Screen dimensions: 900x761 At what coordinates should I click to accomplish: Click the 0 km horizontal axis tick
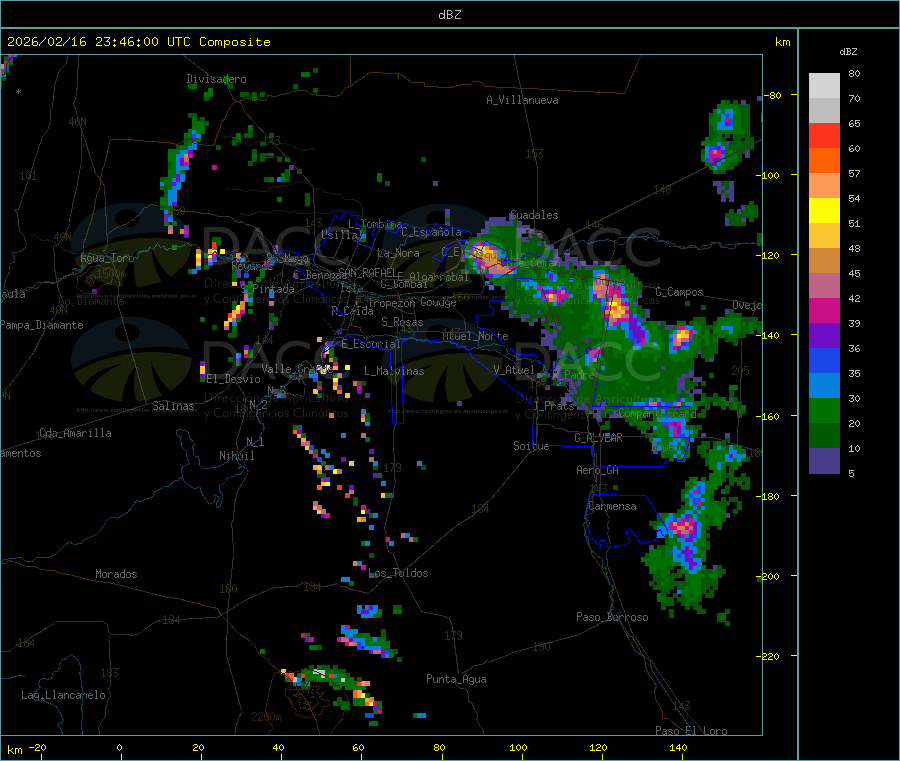119,747
